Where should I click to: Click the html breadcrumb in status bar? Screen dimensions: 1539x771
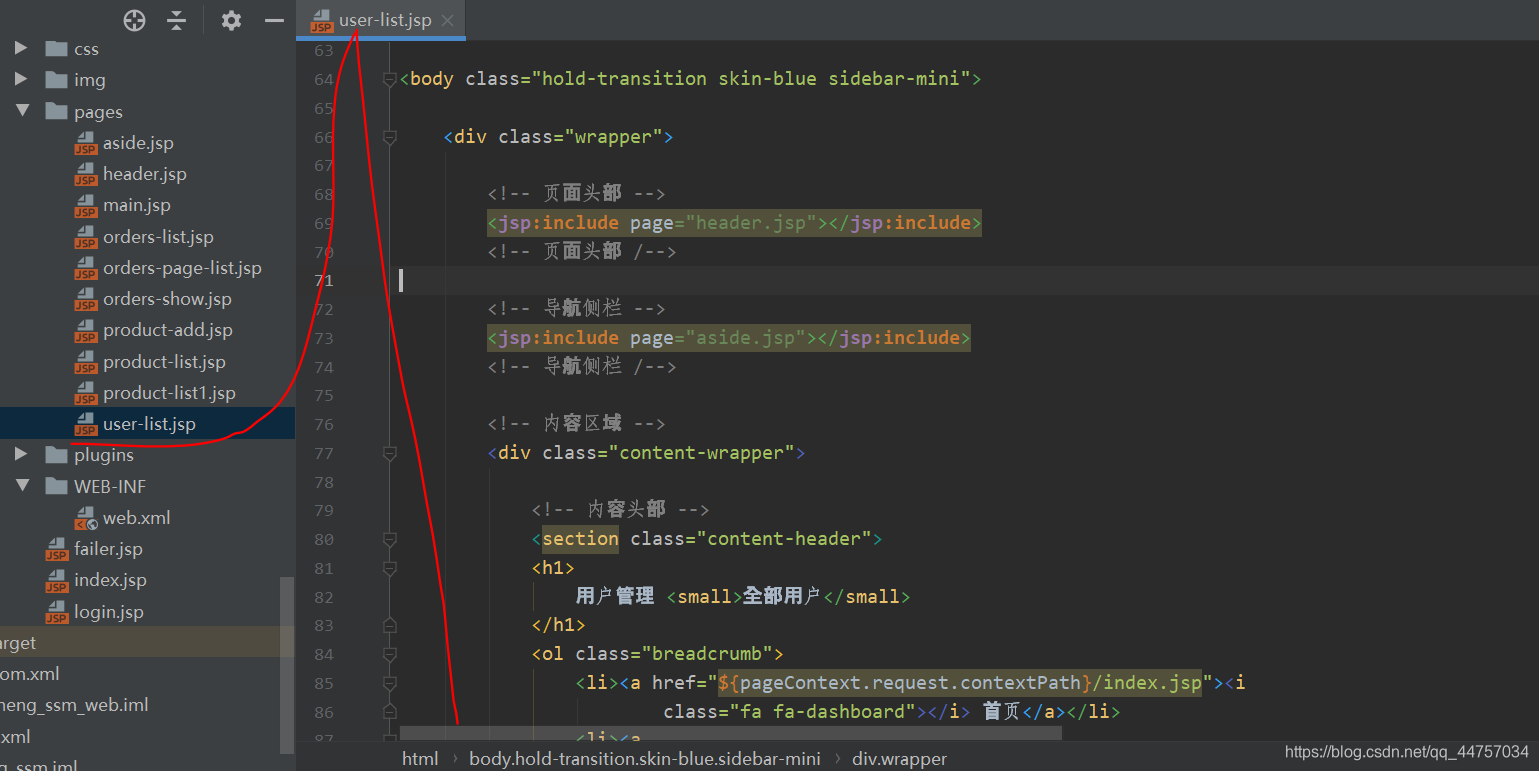(420, 759)
